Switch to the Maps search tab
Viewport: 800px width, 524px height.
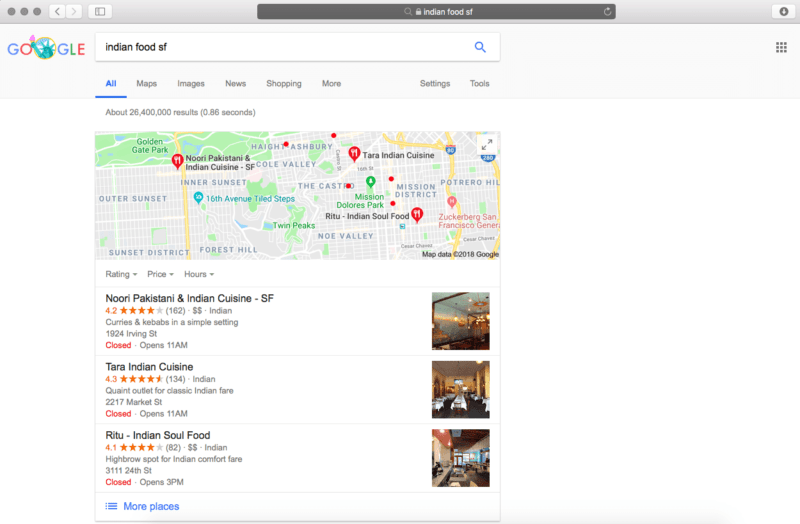tap(146, 84)
